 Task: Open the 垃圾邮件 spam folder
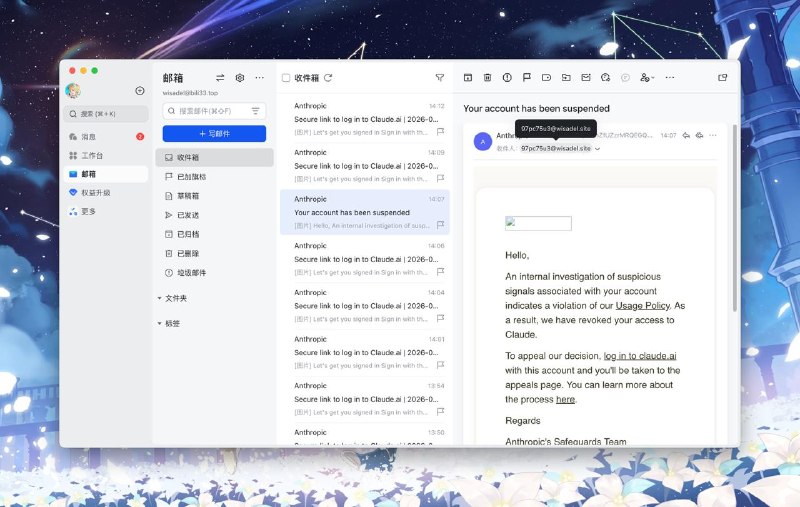[214, 273]
